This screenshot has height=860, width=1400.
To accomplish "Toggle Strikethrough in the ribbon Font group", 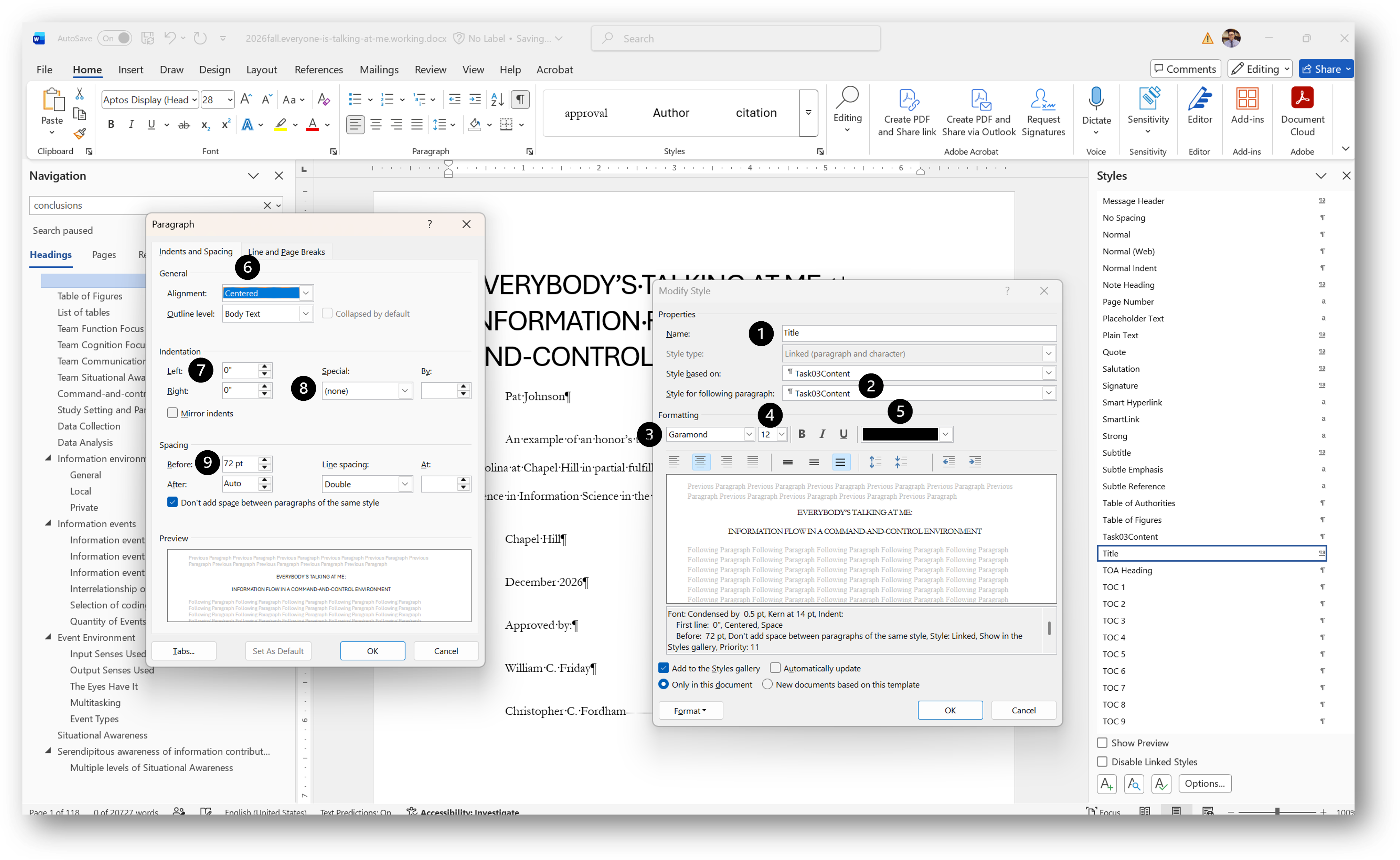I will click(x=184, y=125).
